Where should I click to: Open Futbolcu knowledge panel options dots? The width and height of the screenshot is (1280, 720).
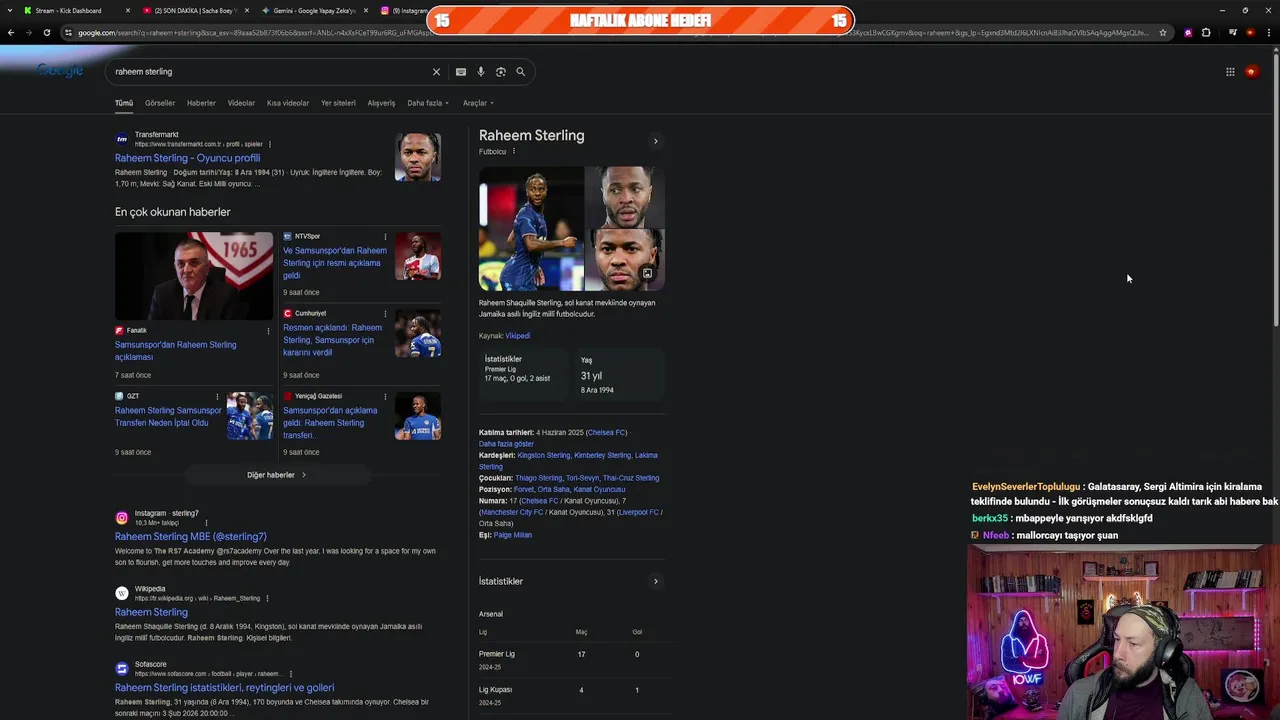click(x=514, y=152)
